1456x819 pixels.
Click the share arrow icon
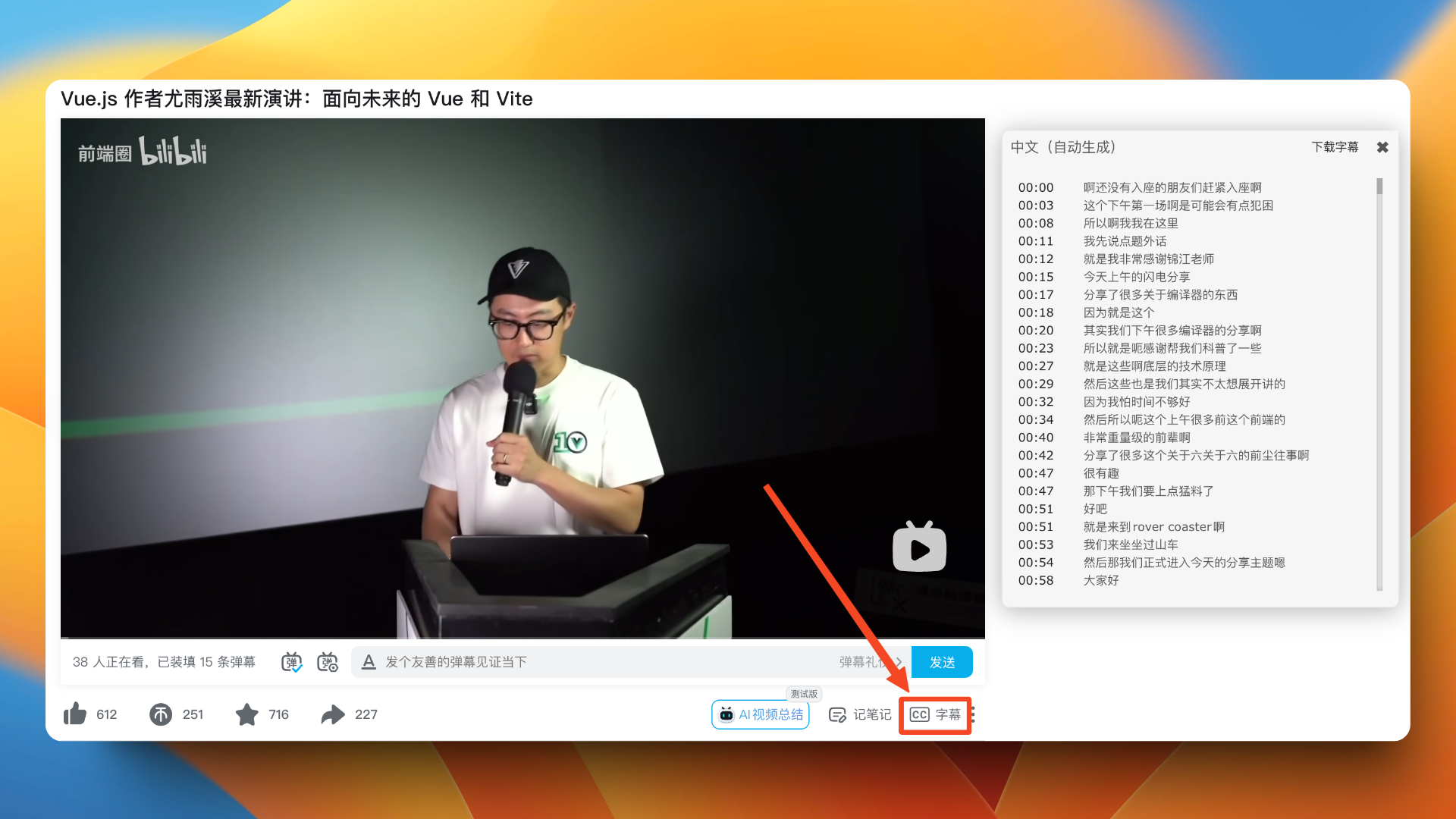[333, 714]
